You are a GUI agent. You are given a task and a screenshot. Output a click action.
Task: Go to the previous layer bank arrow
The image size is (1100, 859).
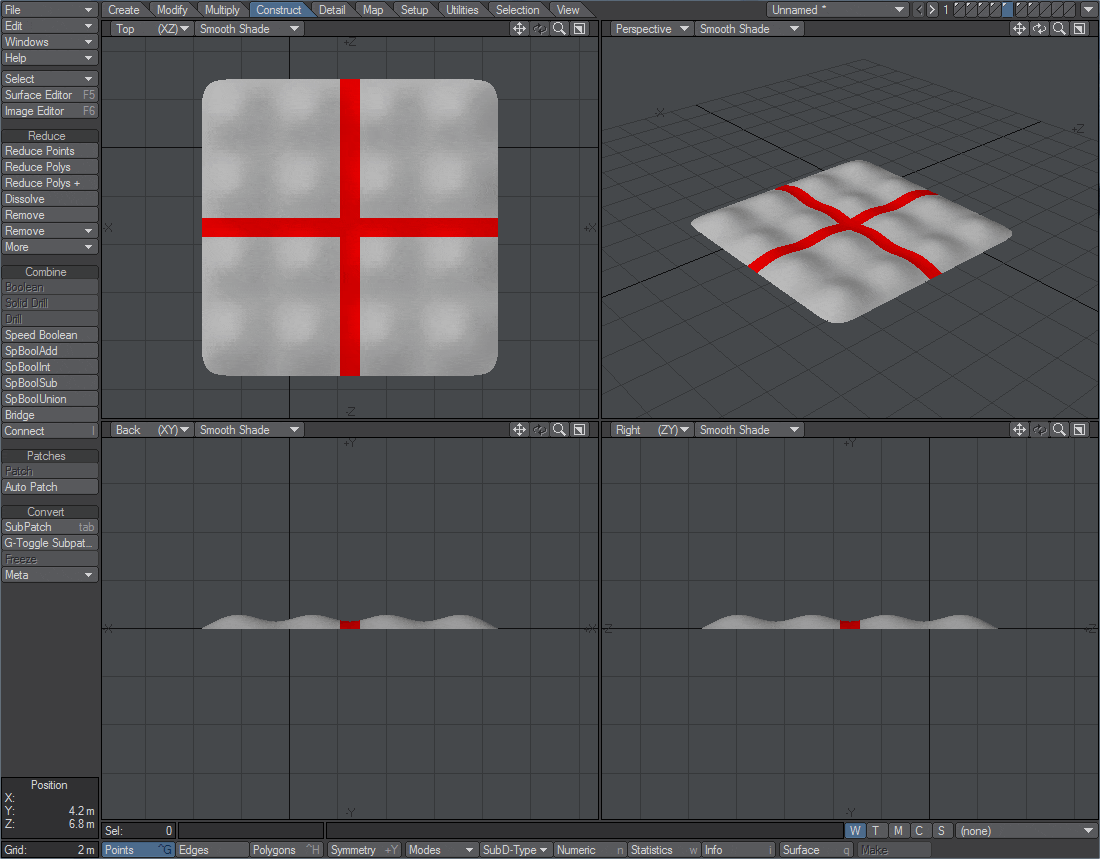point(919,10)
